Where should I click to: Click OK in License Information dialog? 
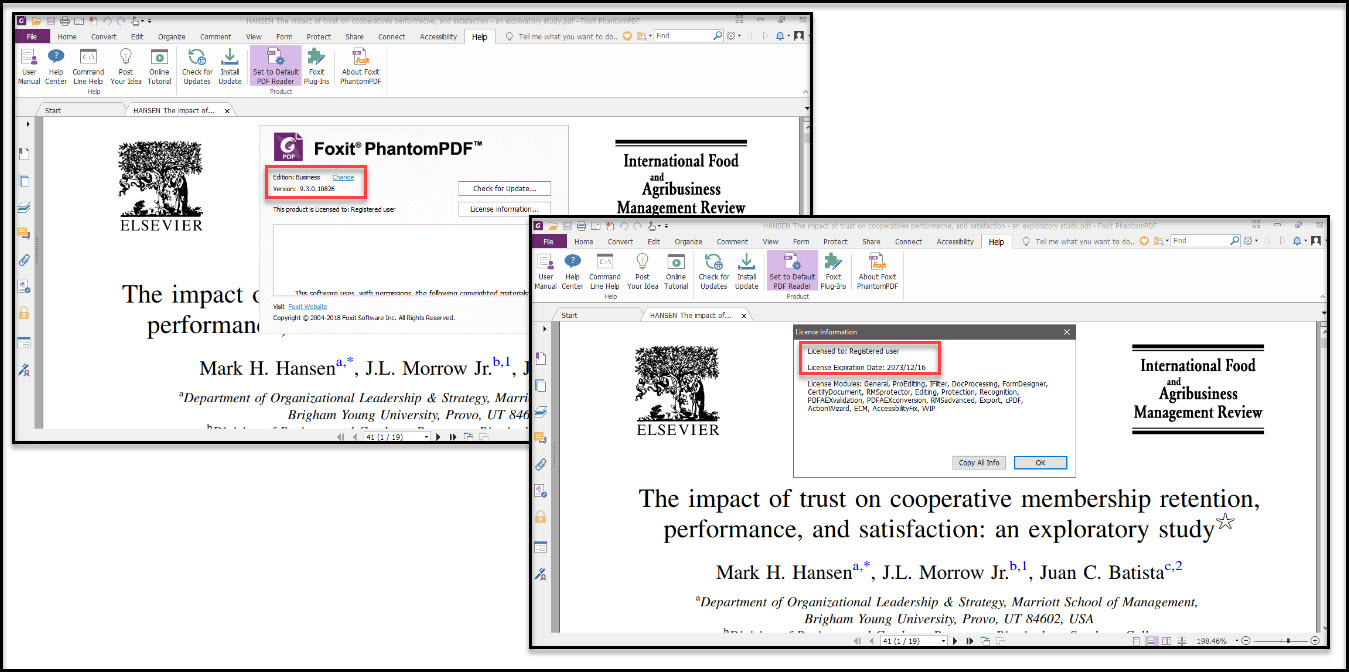1040,463
